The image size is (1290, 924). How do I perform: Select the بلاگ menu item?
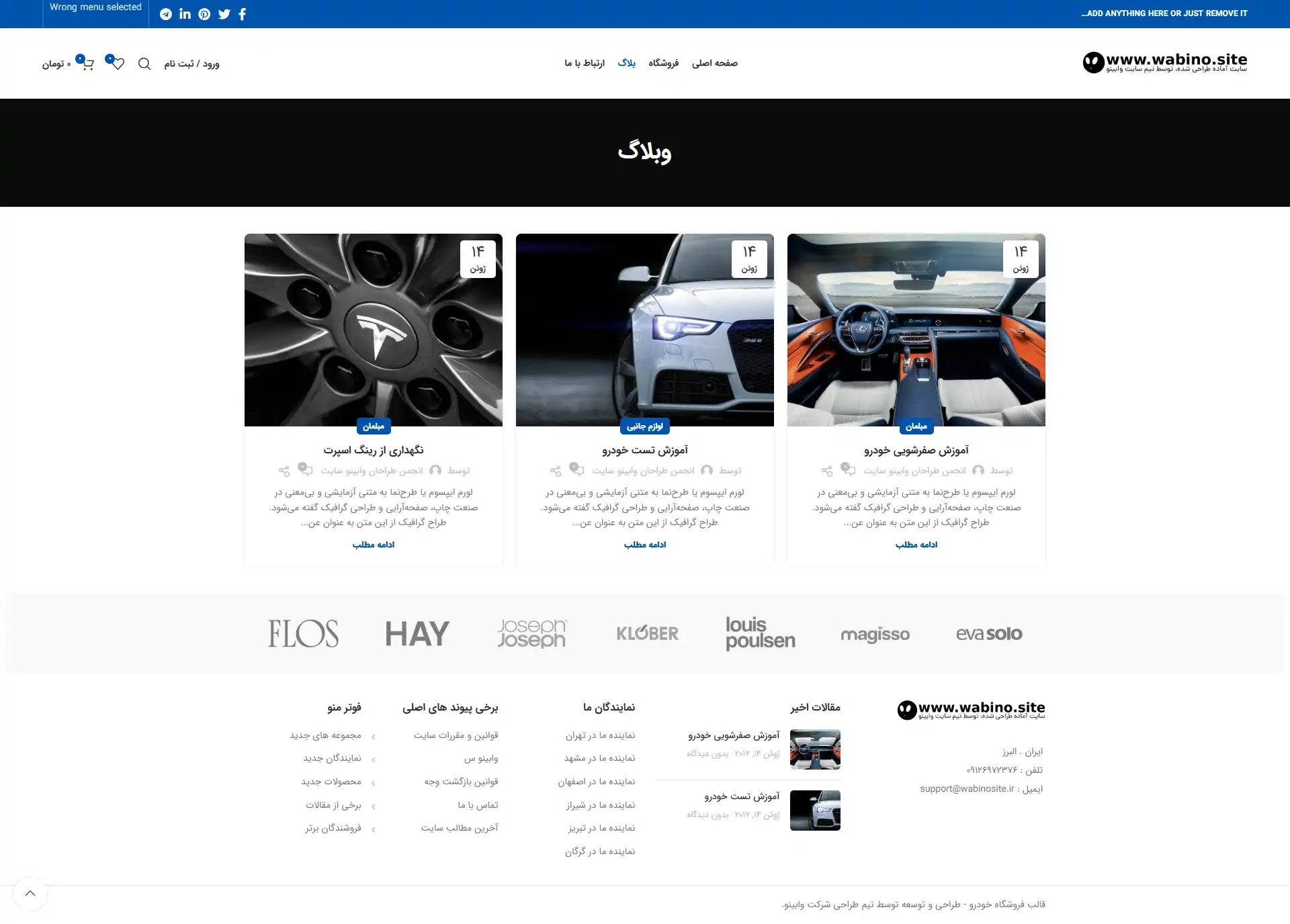point(627,63)
